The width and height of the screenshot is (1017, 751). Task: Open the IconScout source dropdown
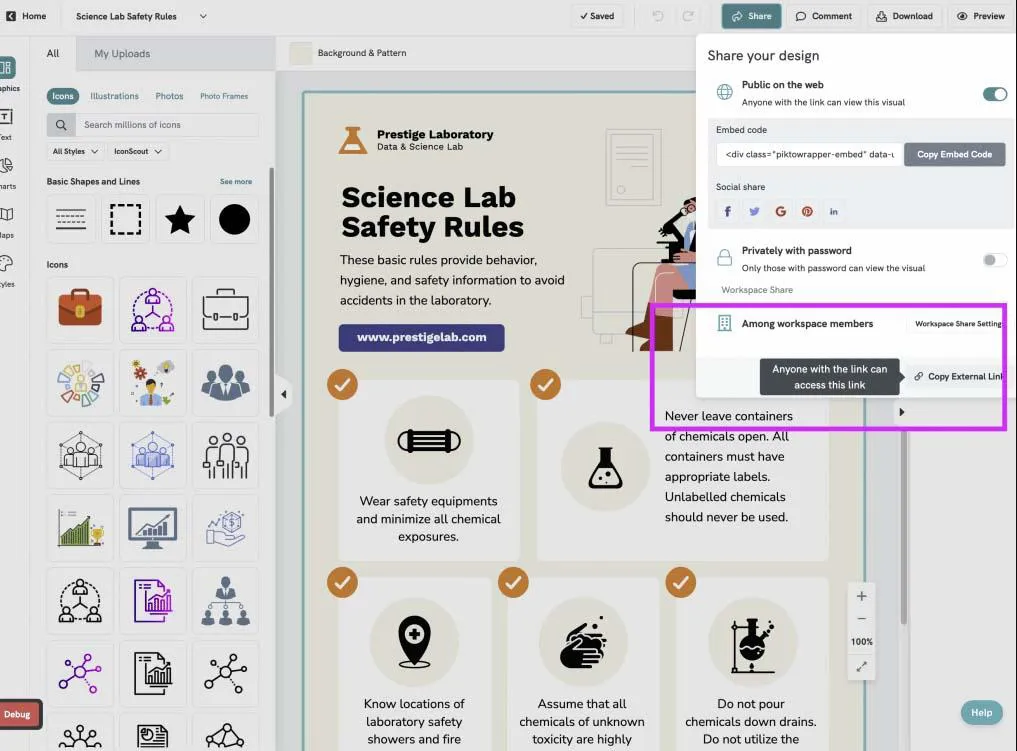tap(138, 151)
